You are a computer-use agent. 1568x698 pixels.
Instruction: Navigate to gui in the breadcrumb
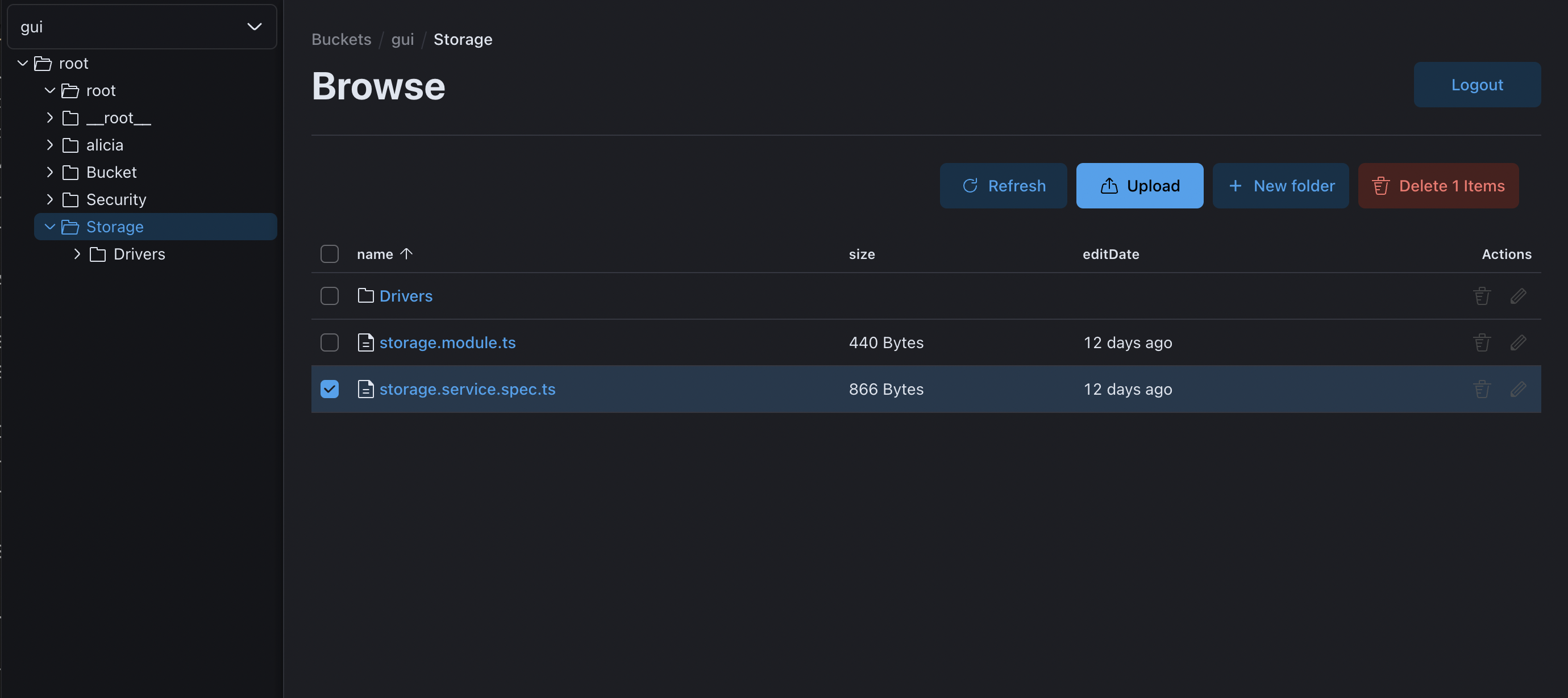pos(402,40)
